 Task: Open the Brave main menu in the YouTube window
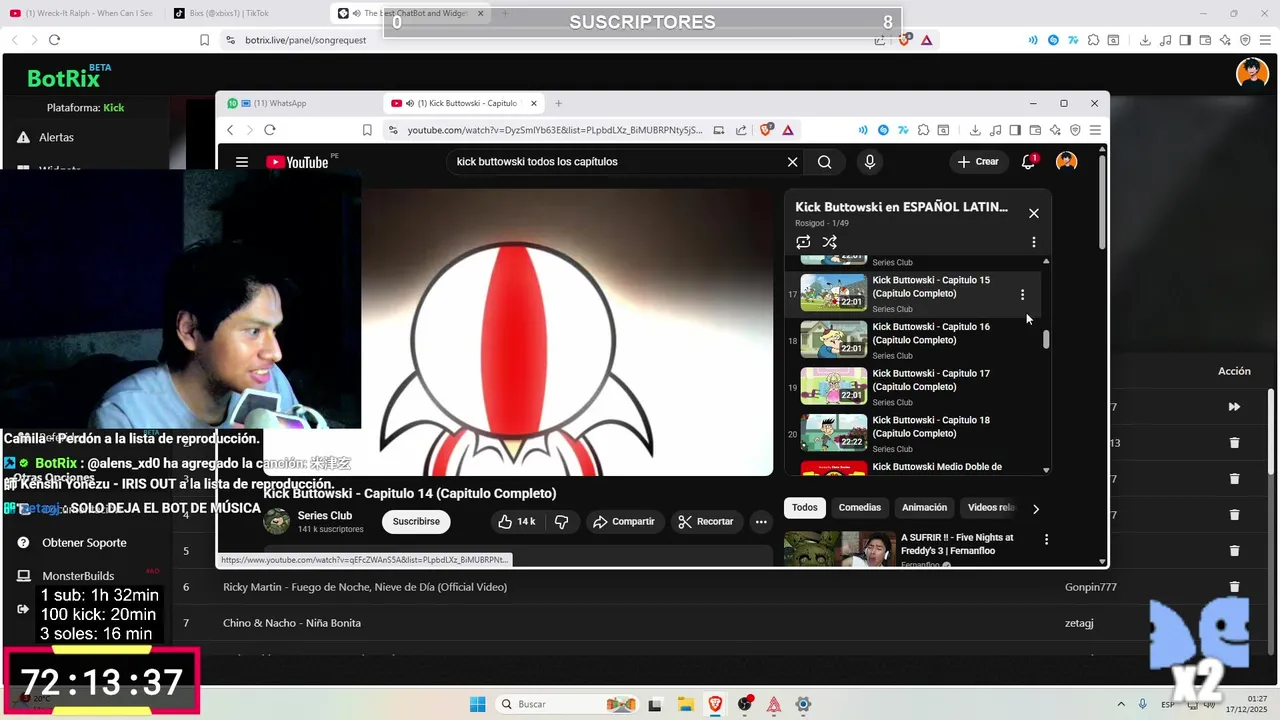(x=1096, y=130)
